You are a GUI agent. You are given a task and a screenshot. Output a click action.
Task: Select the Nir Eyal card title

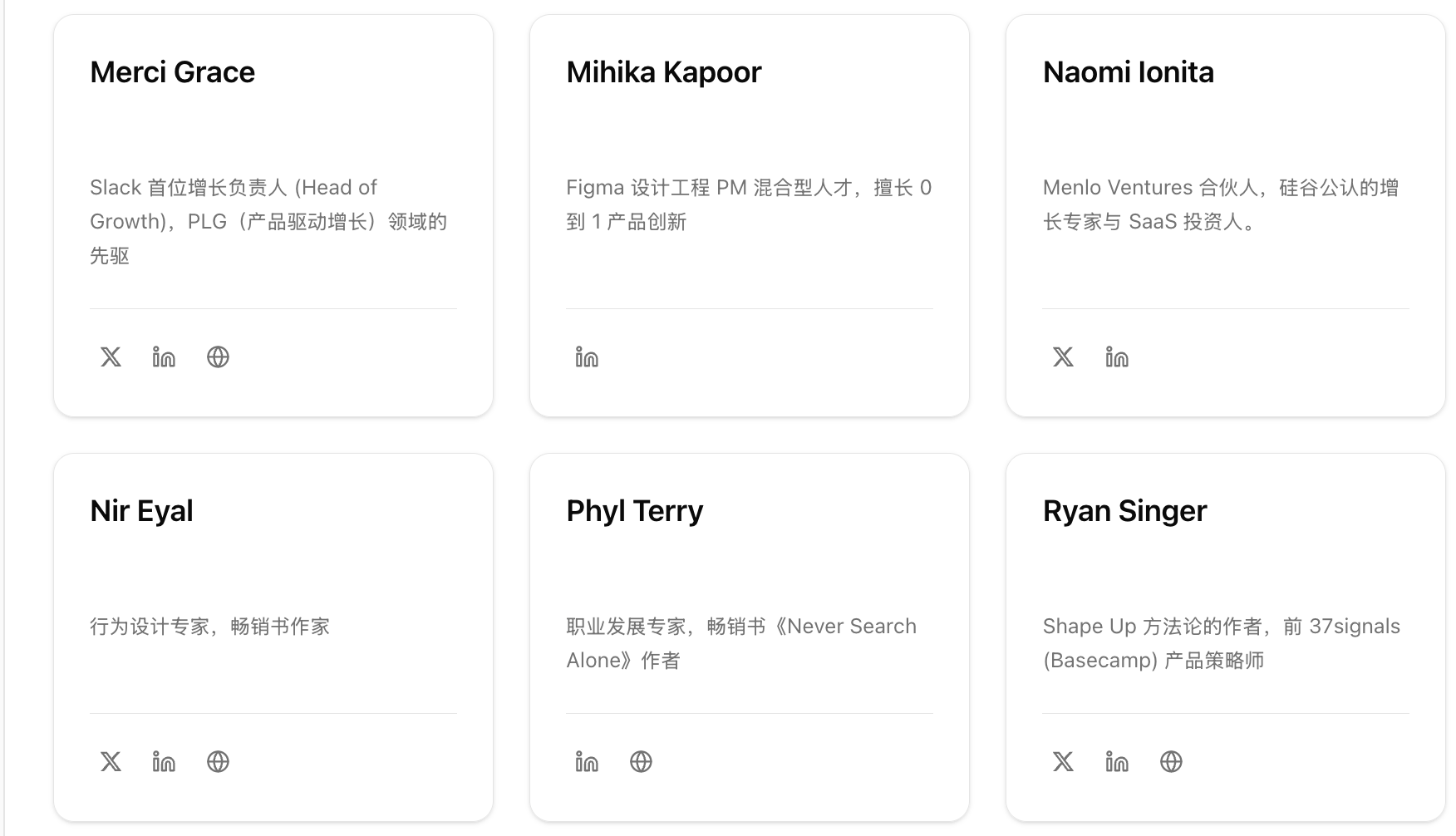(x=141, y=510)
